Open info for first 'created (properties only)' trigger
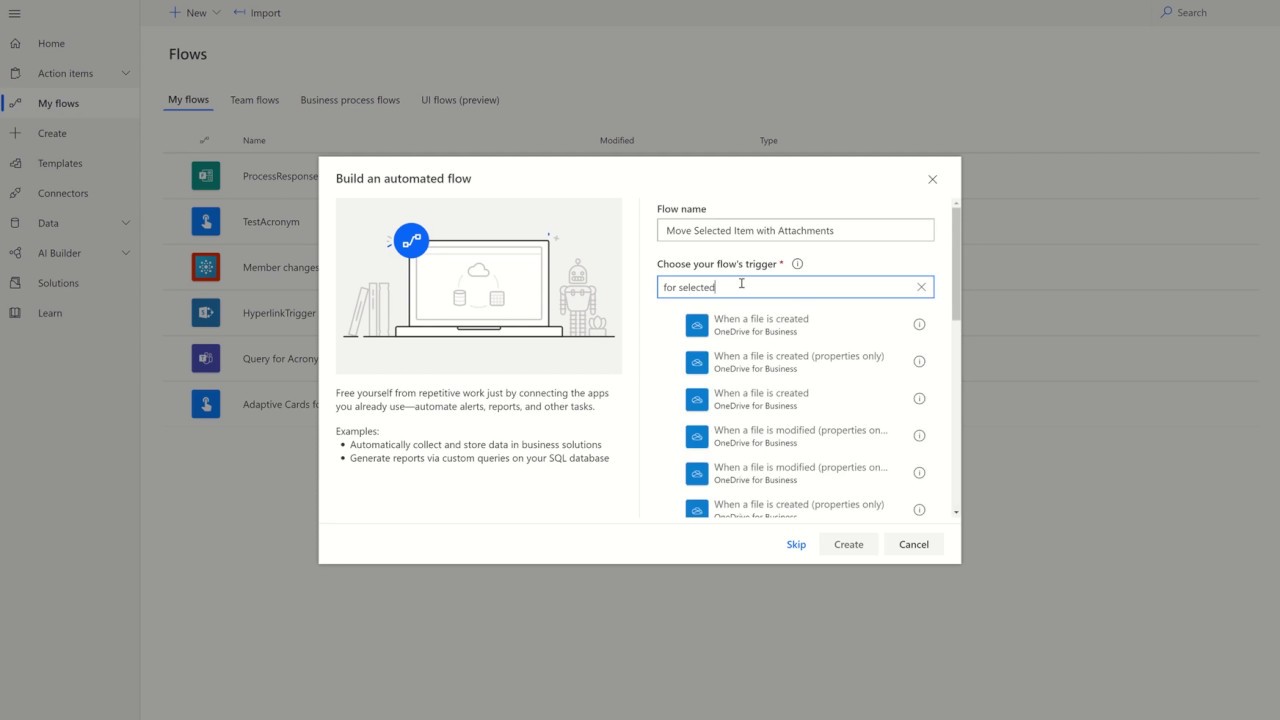This screenshot has width=1280, height=720. coord(919,361)
